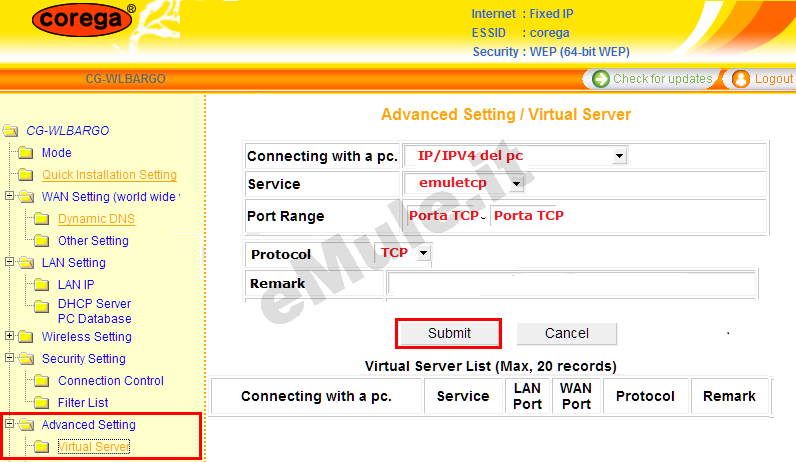
Task: Click the Logout user icon
Action: tap(741, 79)
